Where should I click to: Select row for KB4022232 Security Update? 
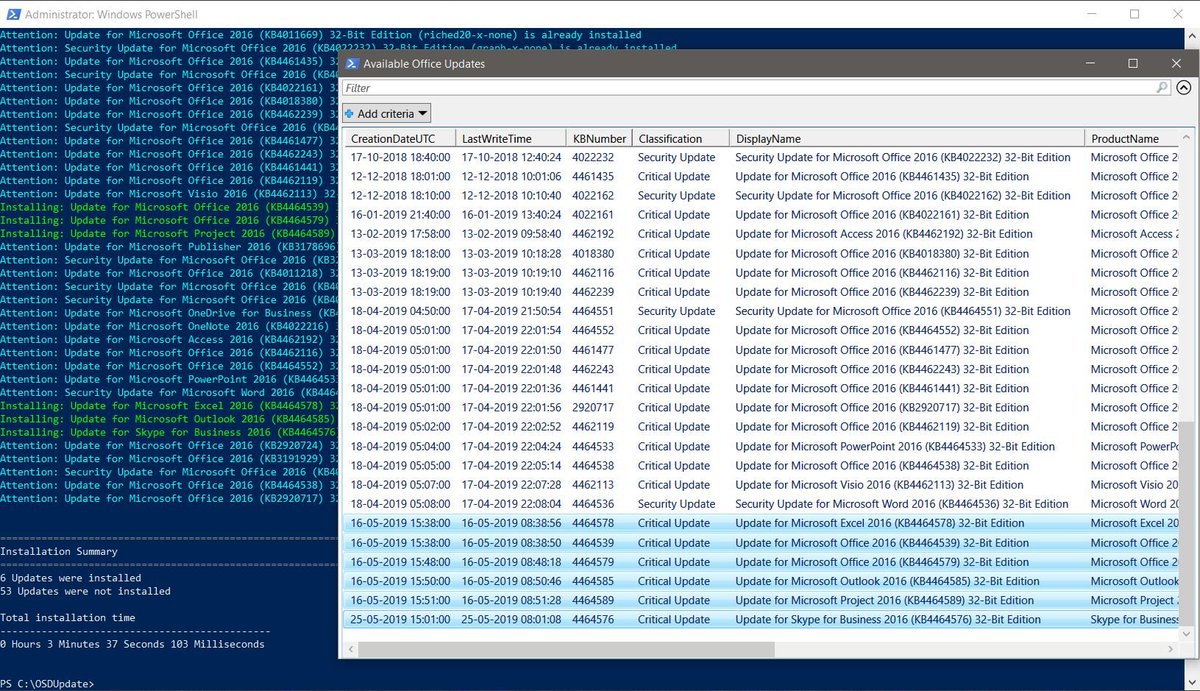tap(762, 158)
